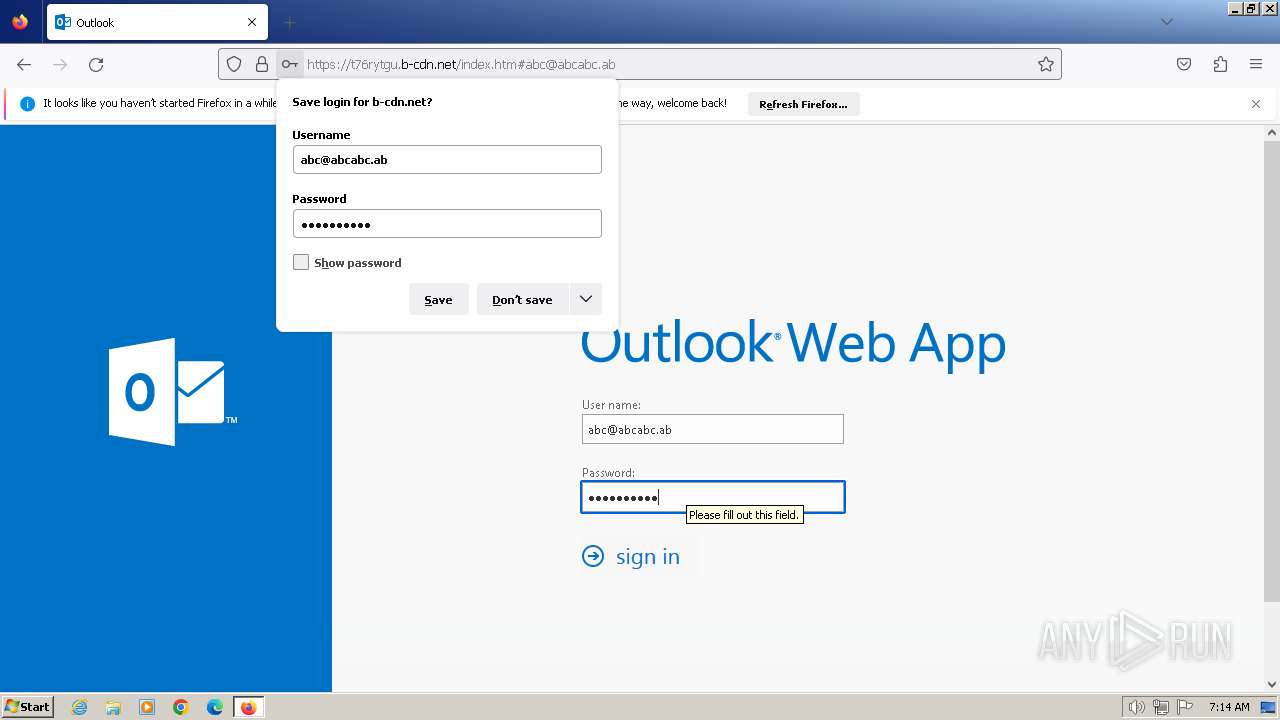Open media player from taskbar
The width and height of the screenshot is (1280, 720).
[147, 707]
